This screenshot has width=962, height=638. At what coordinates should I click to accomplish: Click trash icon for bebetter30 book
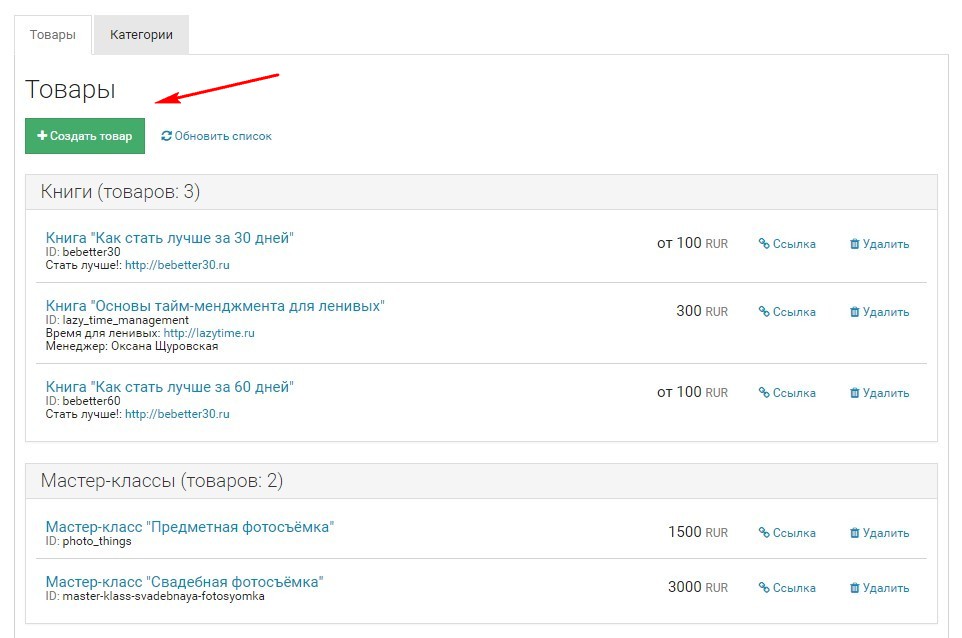855,244
